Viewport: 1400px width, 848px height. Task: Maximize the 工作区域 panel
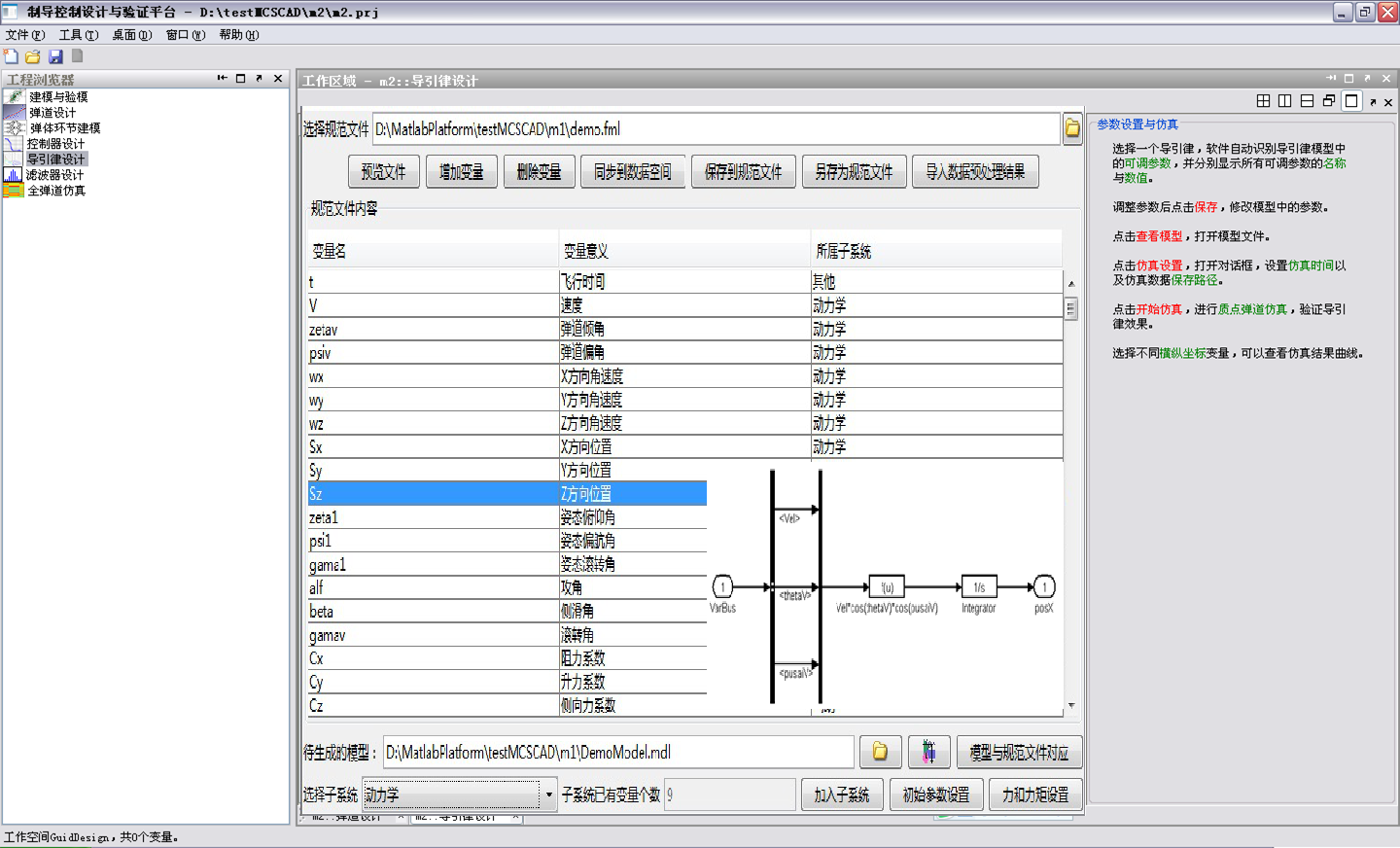coord(1348,78)
